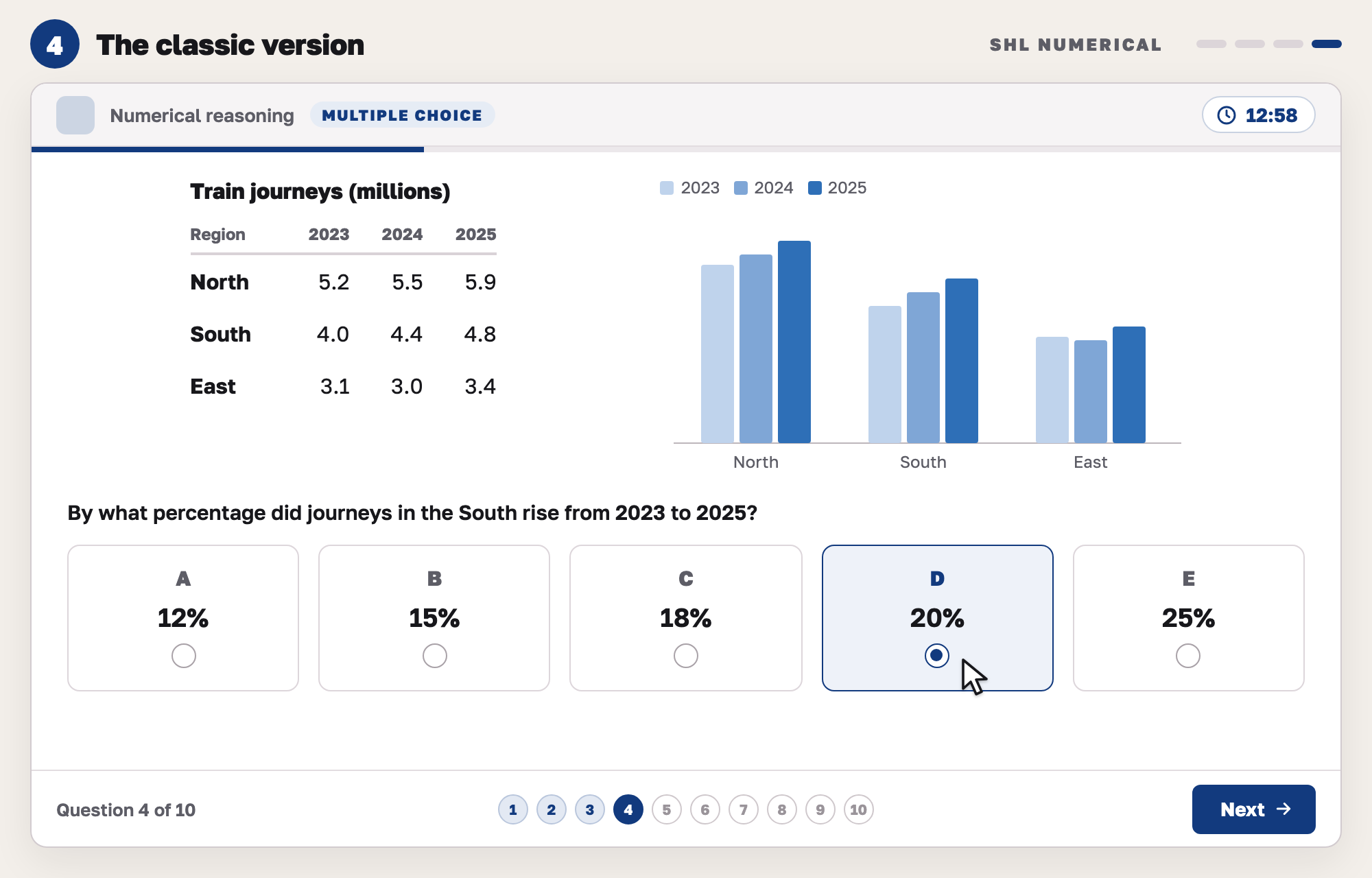Click South axis label under chart

[923, 462]
